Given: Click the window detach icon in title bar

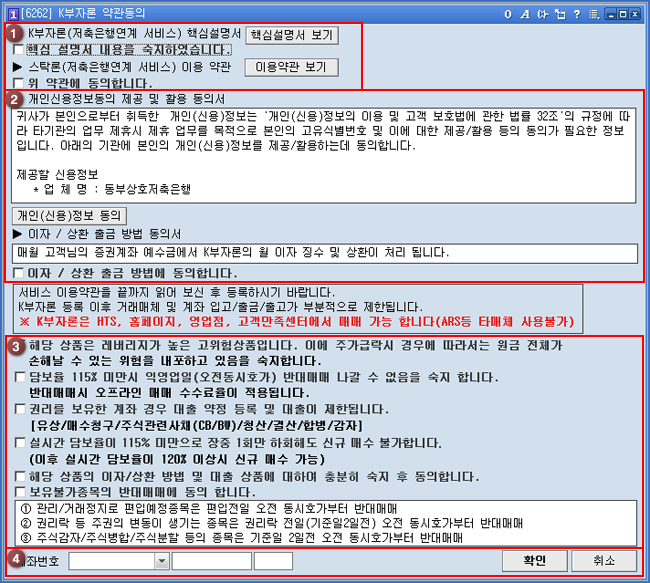Looking at the screenshot, I should pos(558,12).
